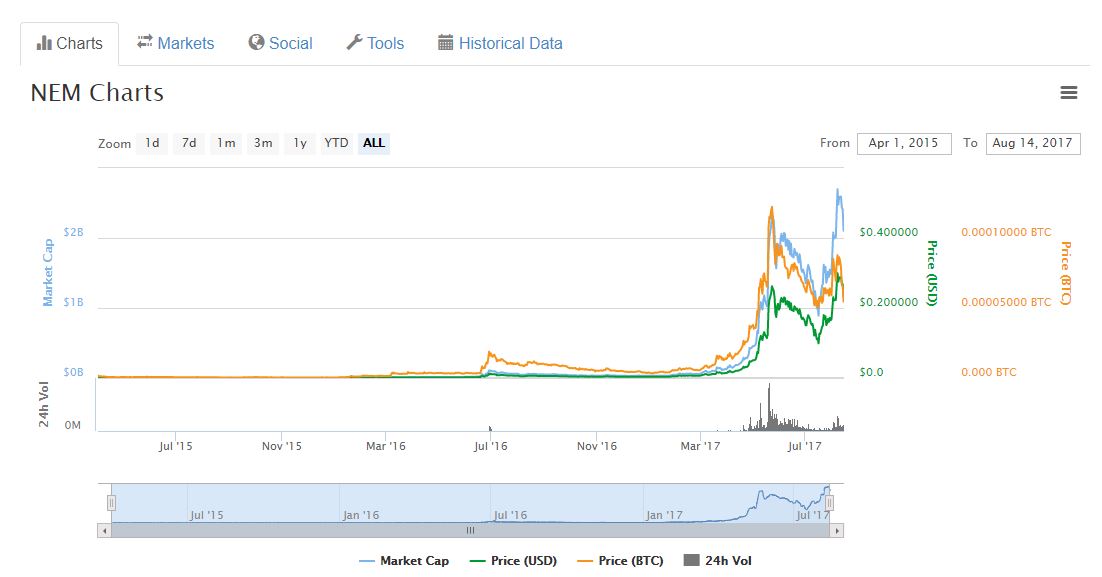Open the Historical Data tab

point(500,44)
